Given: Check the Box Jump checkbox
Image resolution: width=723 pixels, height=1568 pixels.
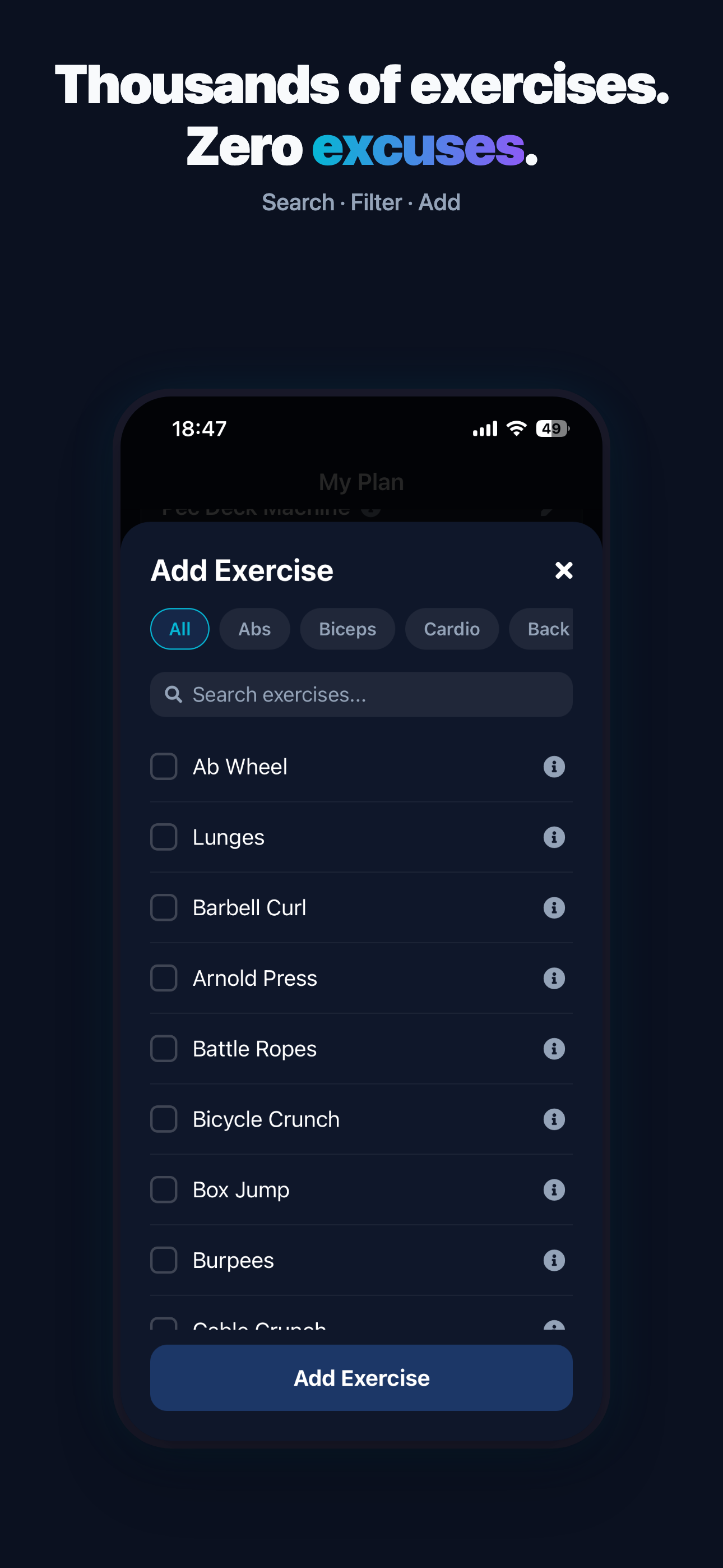Looking at the screenshot, I should tap(164, 1189).
